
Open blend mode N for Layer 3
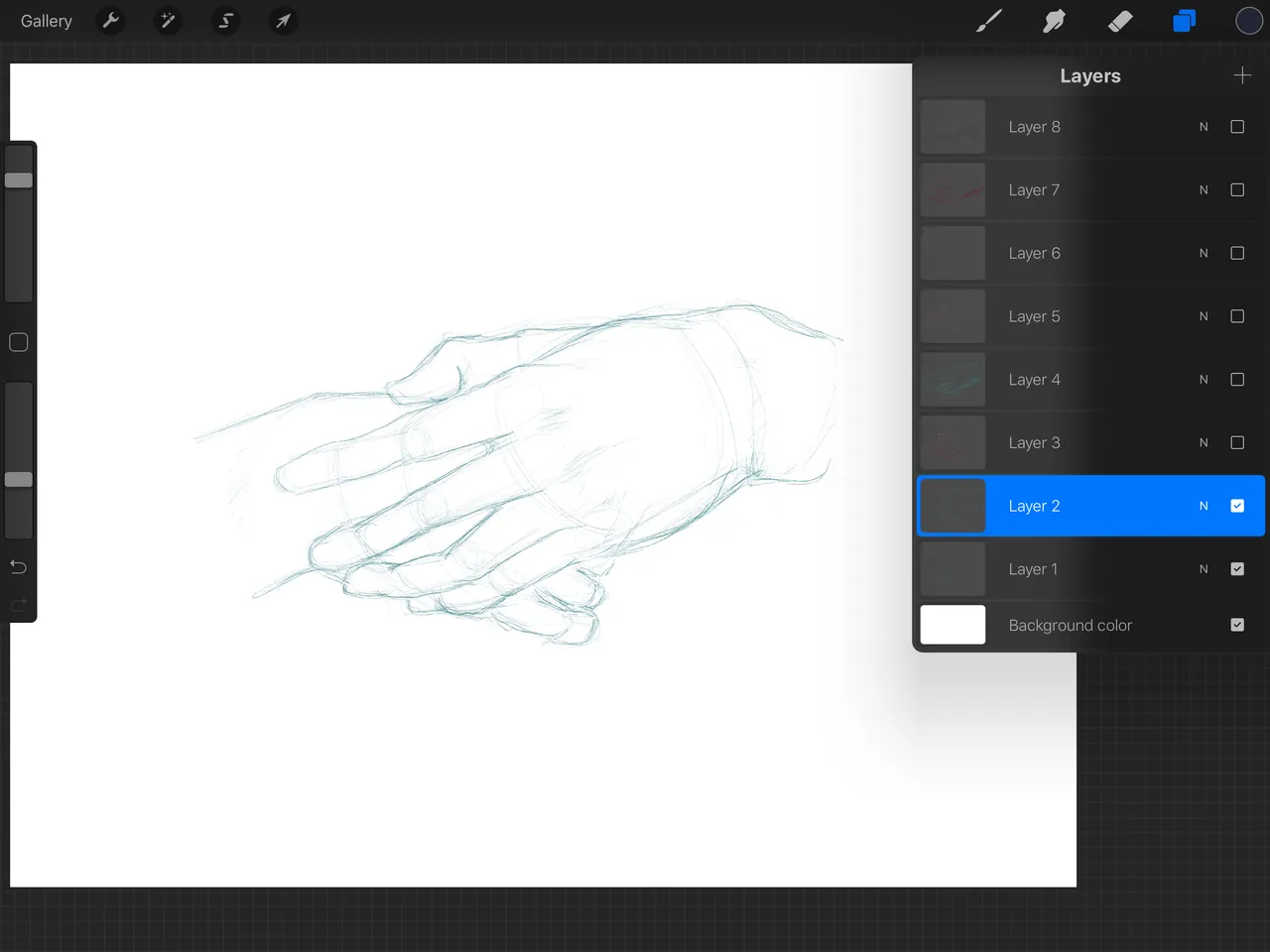pos(1204,442)
